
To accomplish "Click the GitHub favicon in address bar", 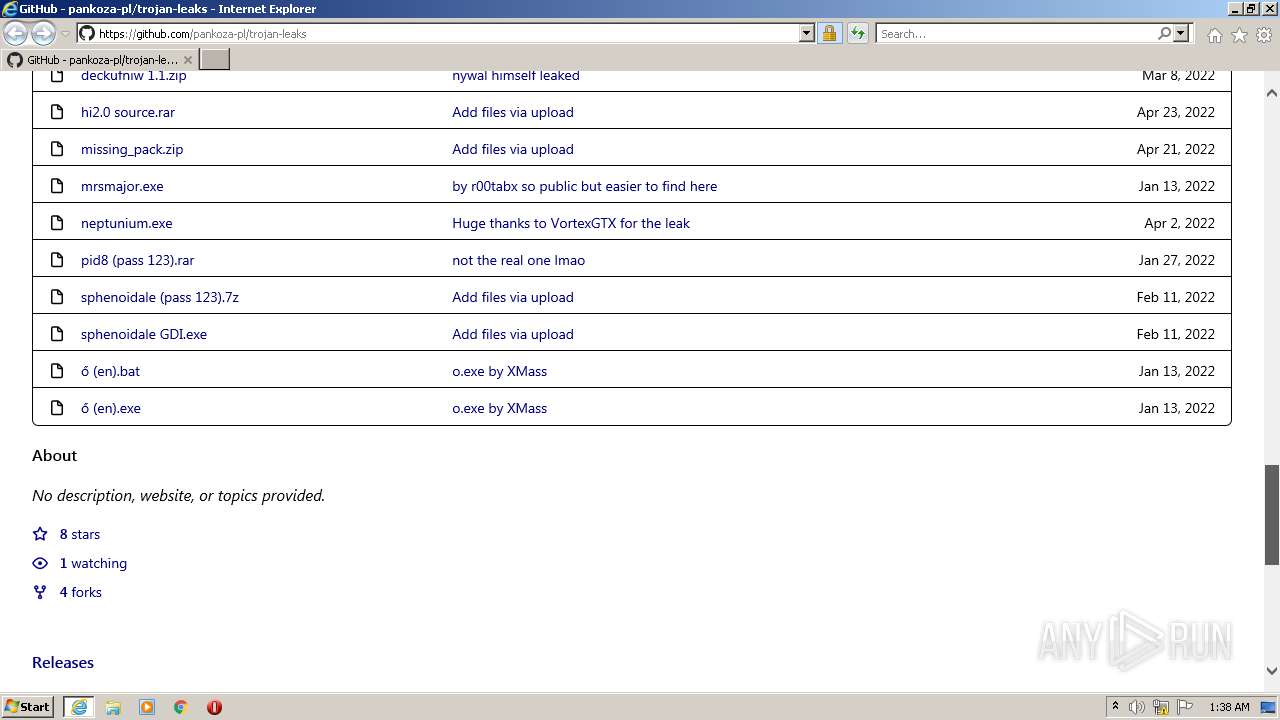I will point(87,33).
